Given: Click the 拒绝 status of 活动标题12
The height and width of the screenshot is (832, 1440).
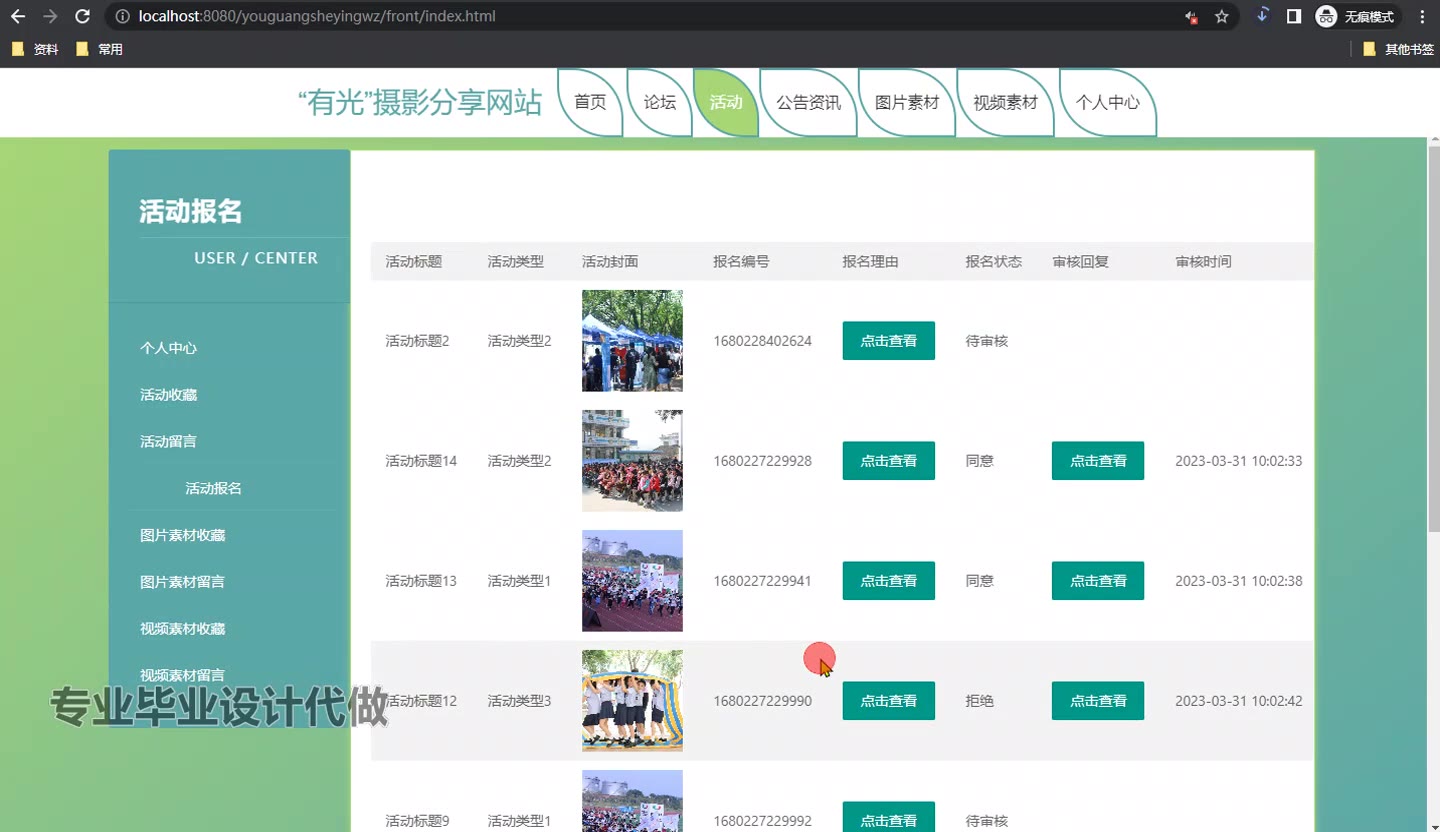Looking at the screenshot, I should (980, 701).
